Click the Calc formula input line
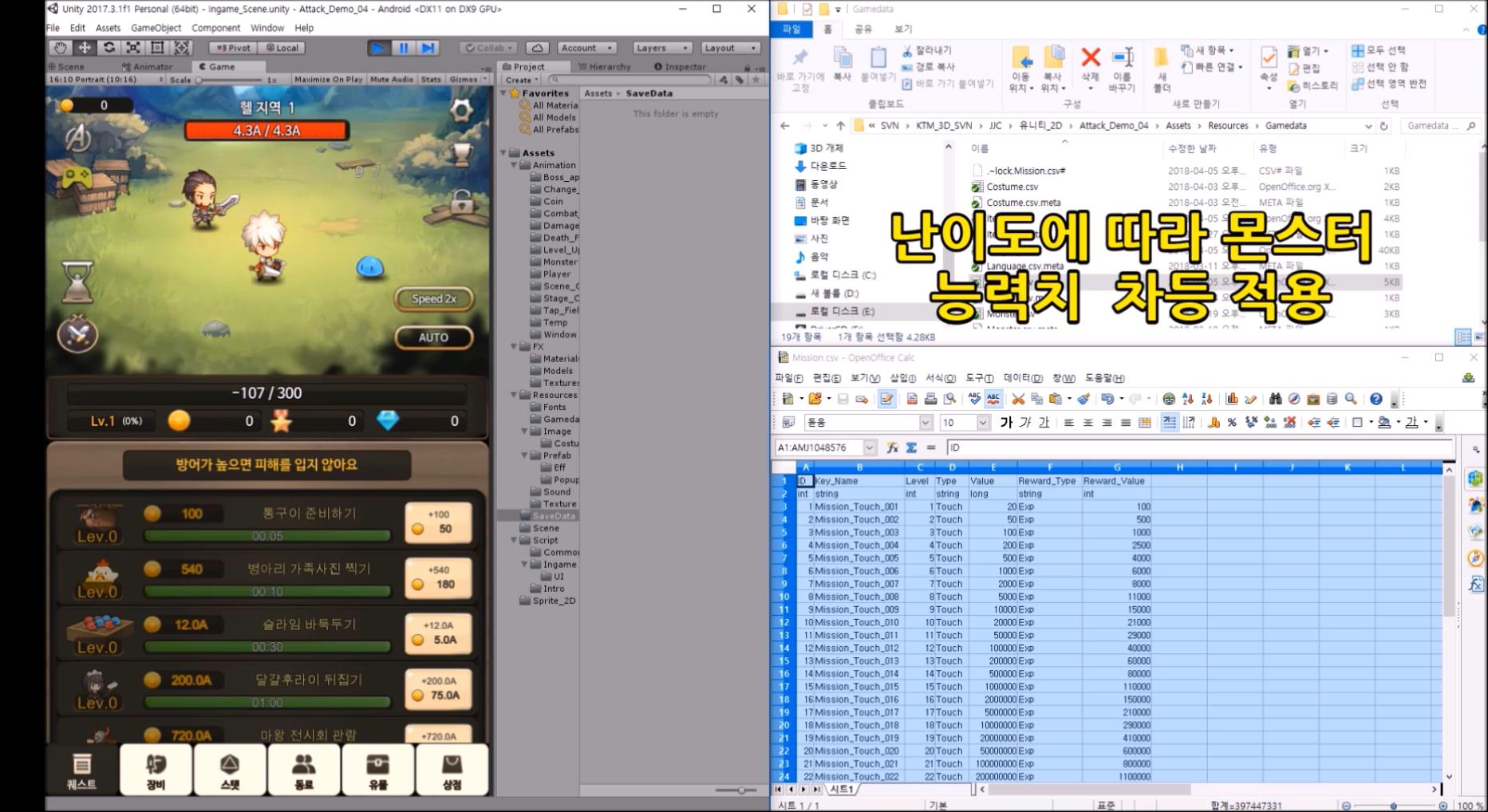 (1201, 447)
